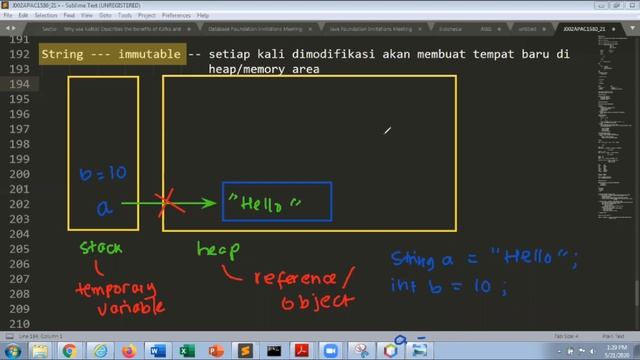Close the untitled tab with unsaved dot
Image resolution: width=640 pixels, height=360 pixels.
click(544, 29)
